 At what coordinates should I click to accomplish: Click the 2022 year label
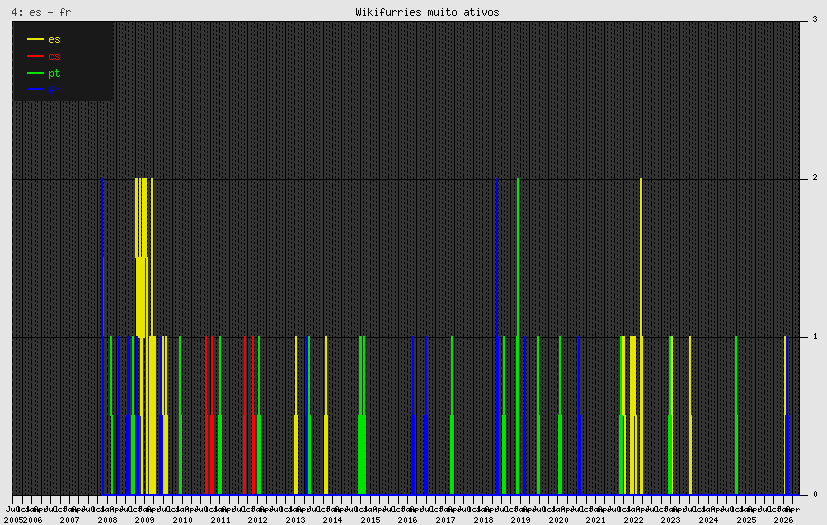point(633,520)
